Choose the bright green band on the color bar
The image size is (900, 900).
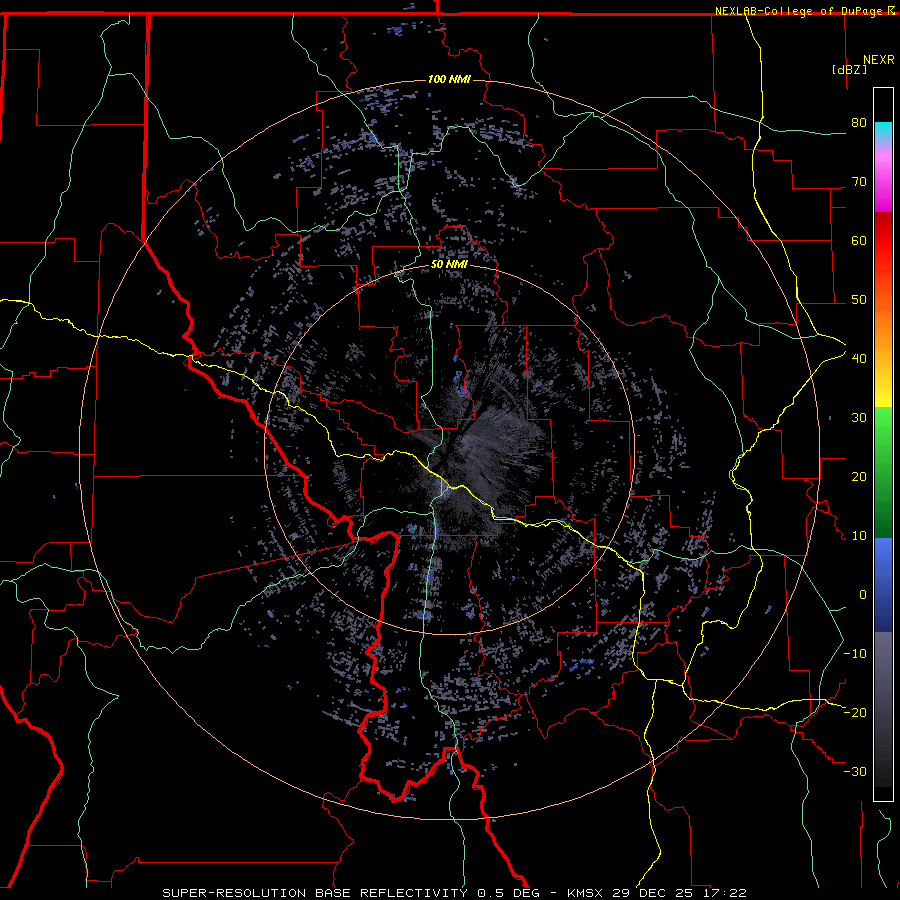[x=883, y=440]
